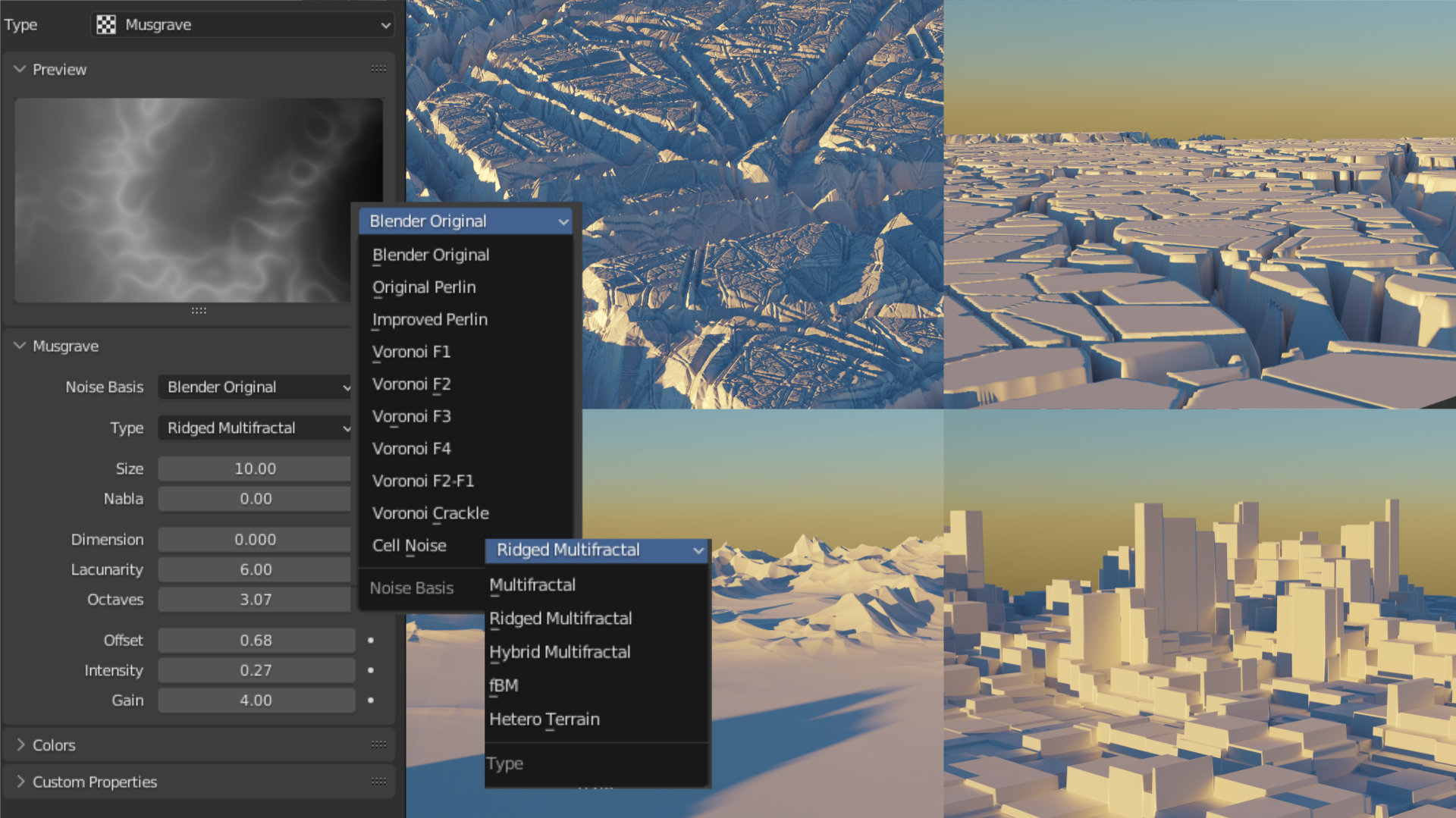This screenshot has height=818, width=1456.
Task: Toggle the Offset animate property dot
Action: [371, 641]
